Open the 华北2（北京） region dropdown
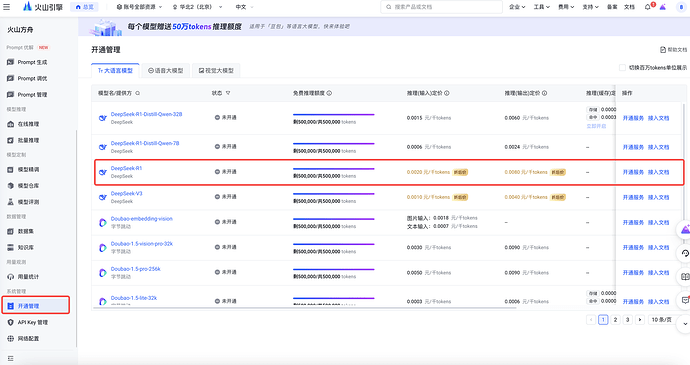 click(197, 7)
